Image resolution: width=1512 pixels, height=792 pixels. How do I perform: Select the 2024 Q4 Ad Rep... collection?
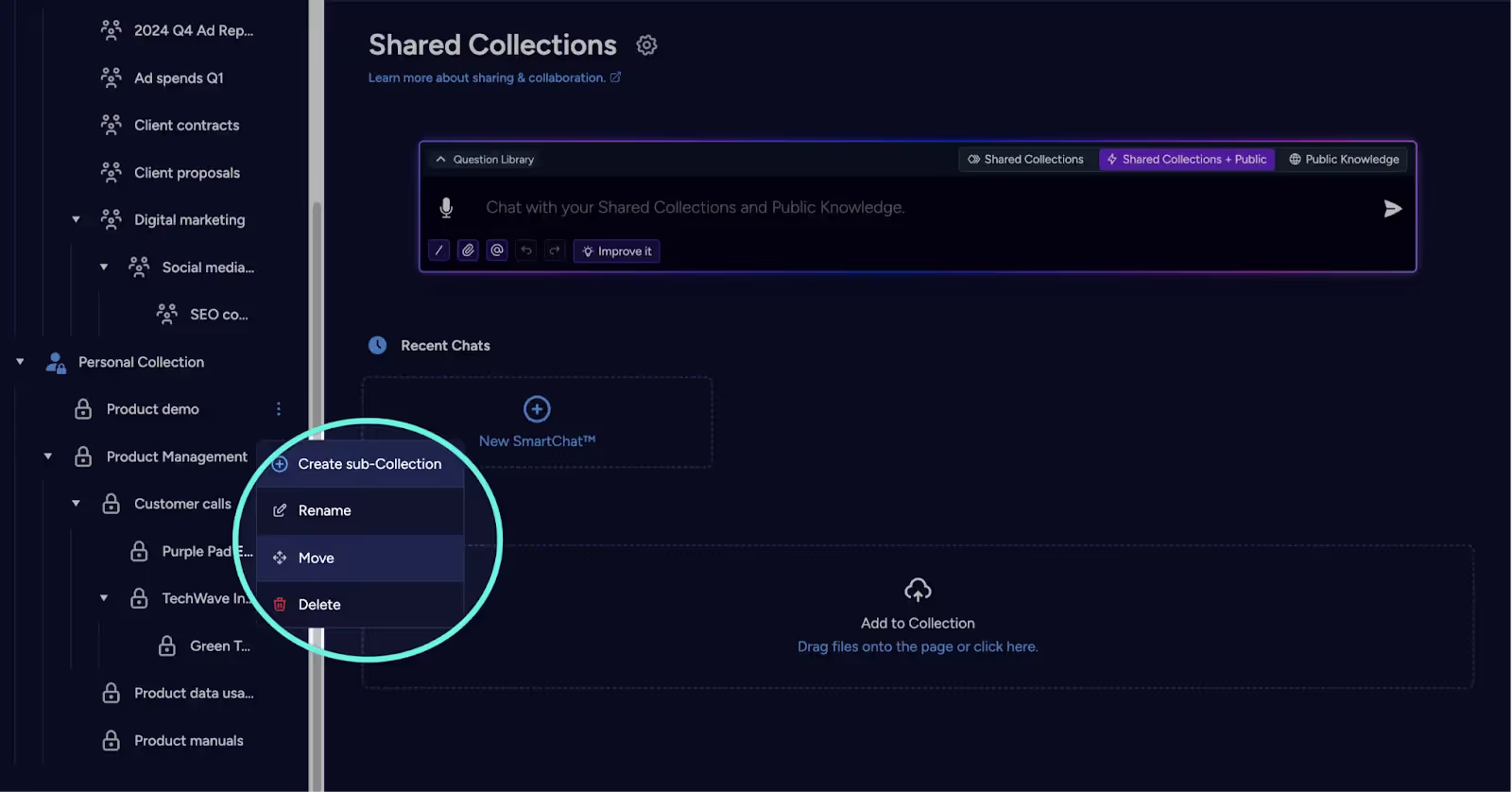194,30
